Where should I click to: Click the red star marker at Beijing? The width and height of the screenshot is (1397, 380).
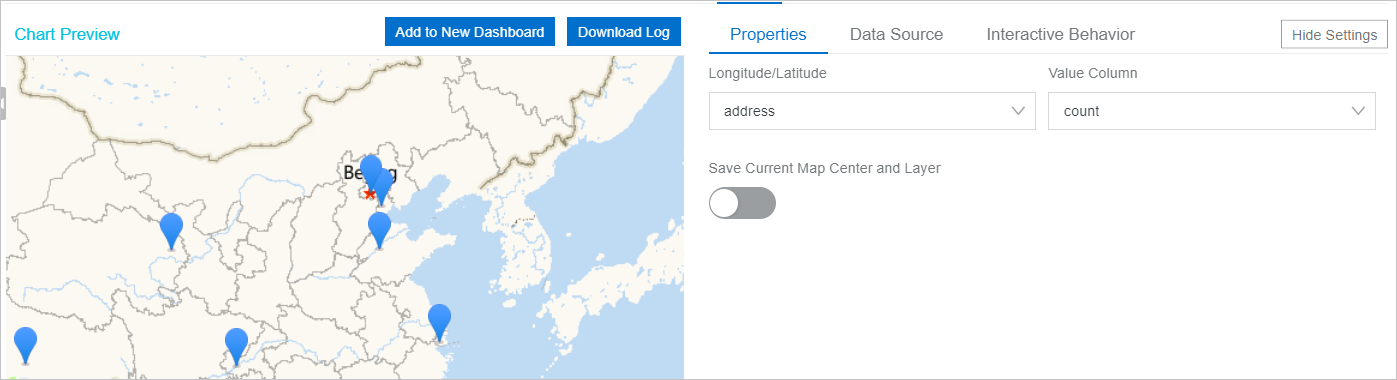click(370, 193)
